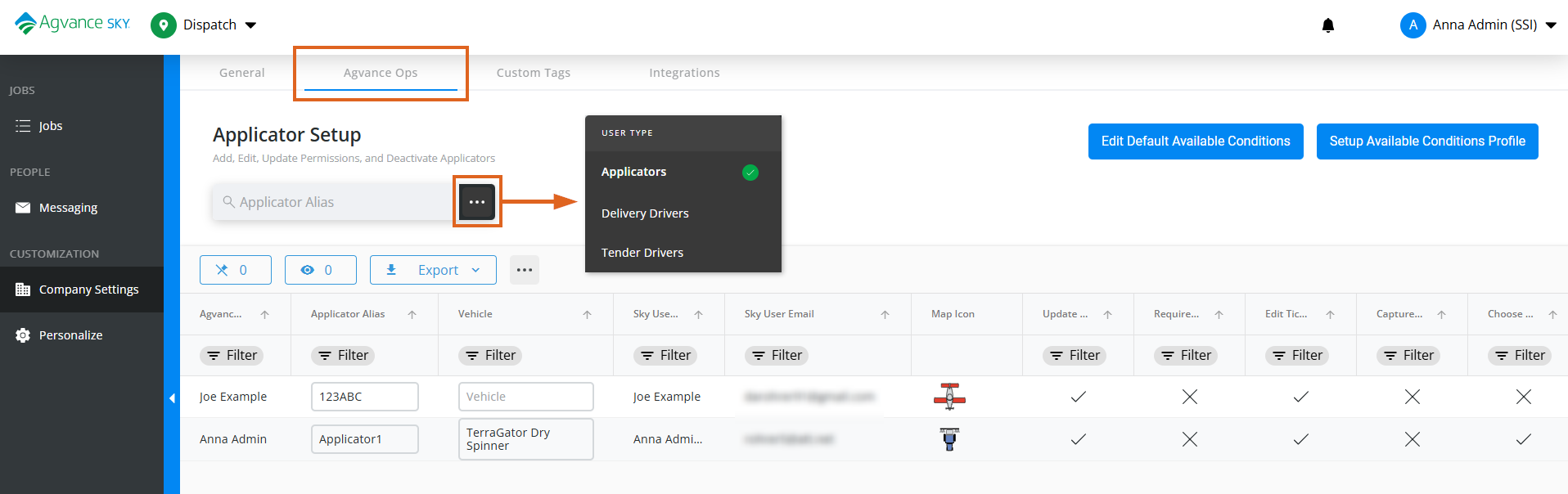Image resolution: width=1568 pixels, height=494 pixels.
Task: Click the Anna Admin avatar circle
Action: pyautogui.click(x=1413, y=25)
